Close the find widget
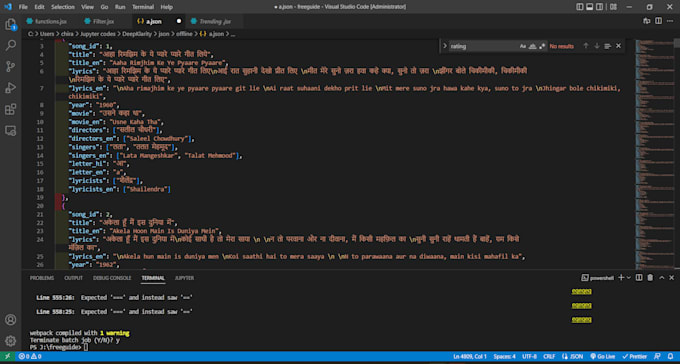 (x=618, y=46)
